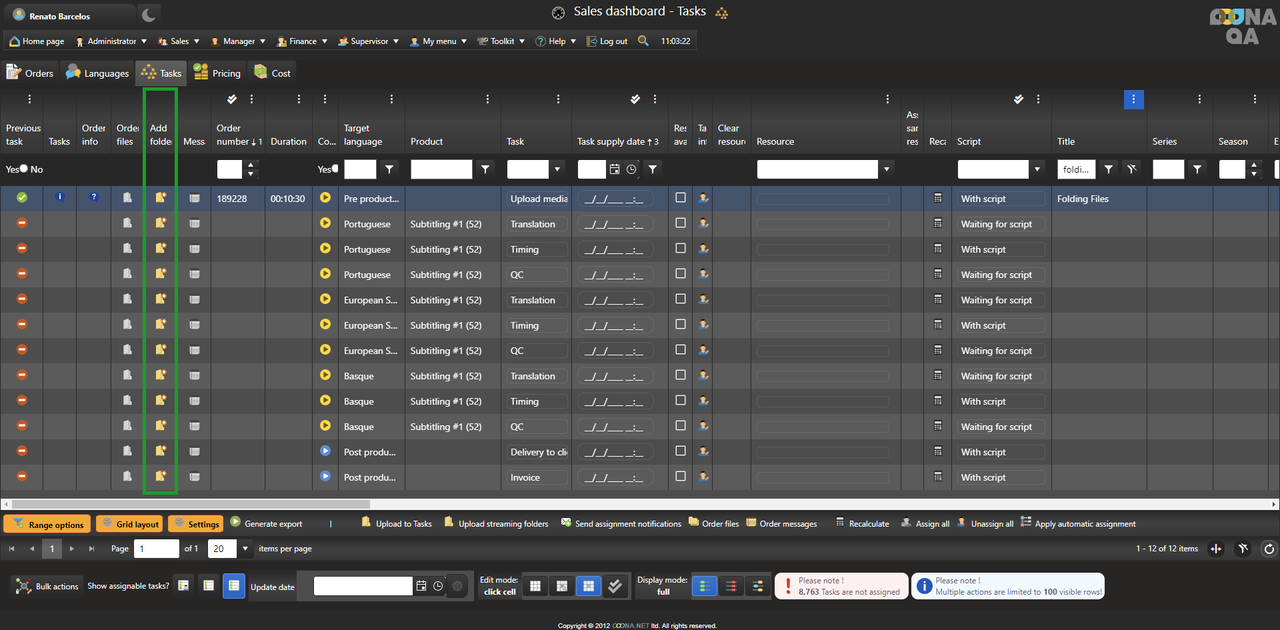Open the items per page dropdown
1280x630 pixels.
coord(245,549)
